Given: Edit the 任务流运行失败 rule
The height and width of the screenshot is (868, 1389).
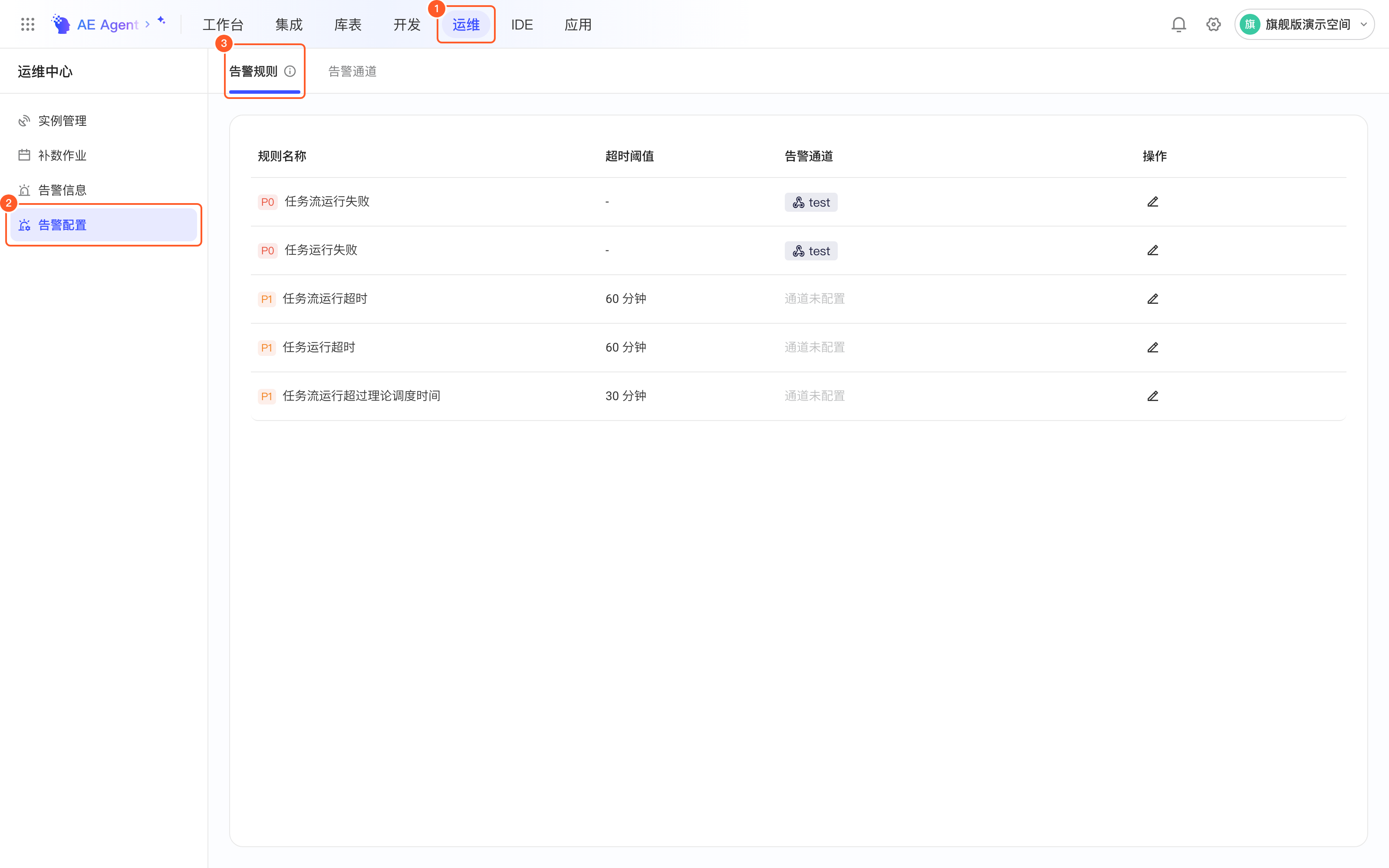Looking at the screenshot, I should point(1152,201).
